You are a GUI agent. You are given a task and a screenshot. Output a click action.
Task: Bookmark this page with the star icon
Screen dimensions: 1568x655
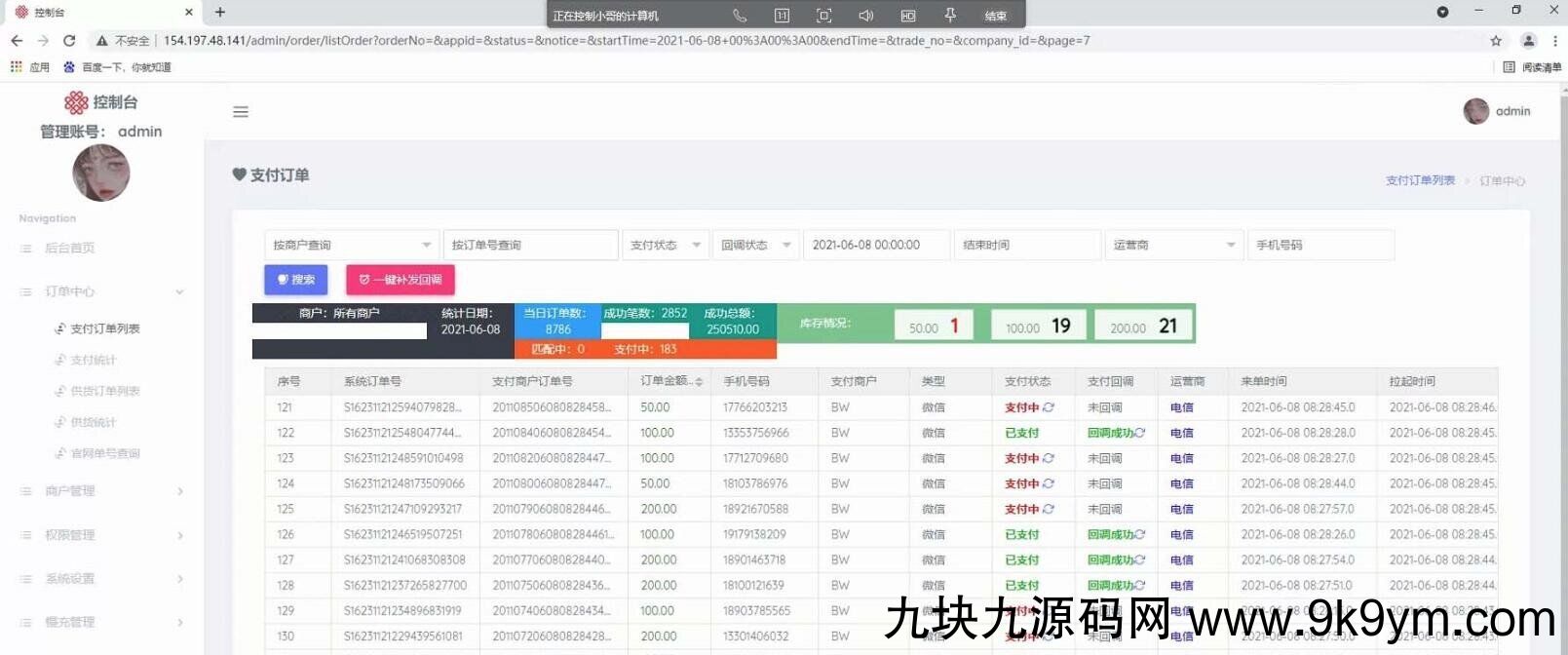point(1496,40)
